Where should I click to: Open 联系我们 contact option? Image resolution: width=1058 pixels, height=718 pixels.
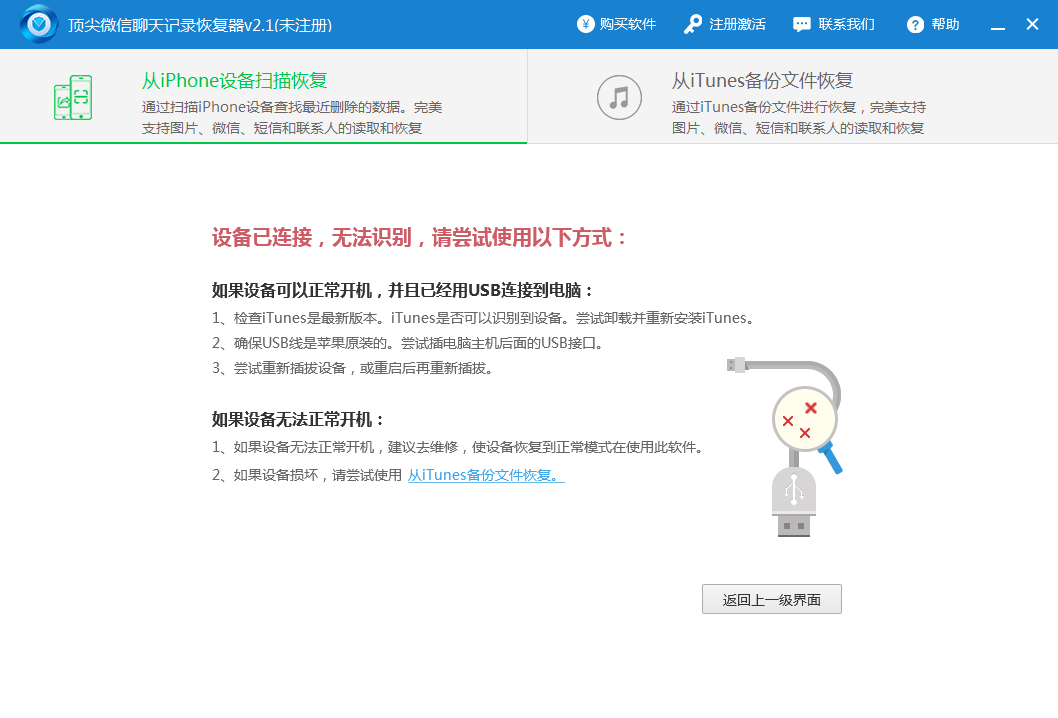[x=834, y=24]
